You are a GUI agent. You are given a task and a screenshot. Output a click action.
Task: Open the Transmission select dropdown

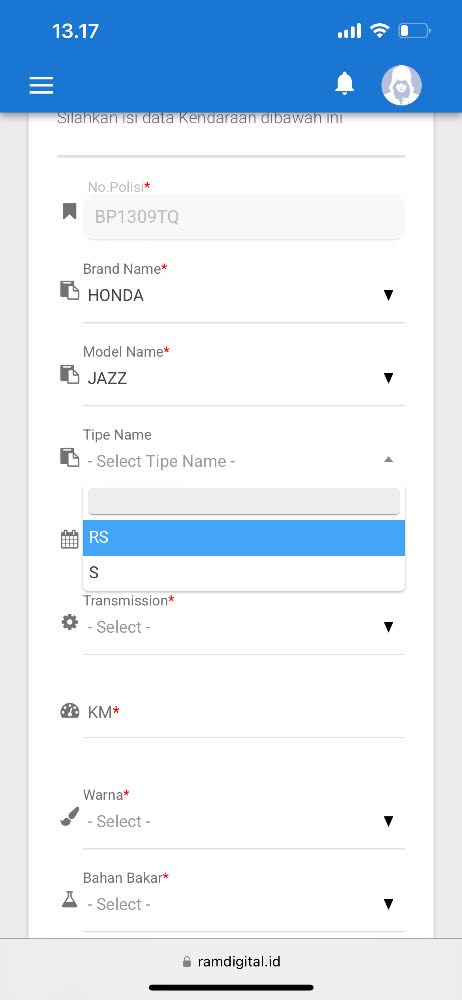point(244,627)
